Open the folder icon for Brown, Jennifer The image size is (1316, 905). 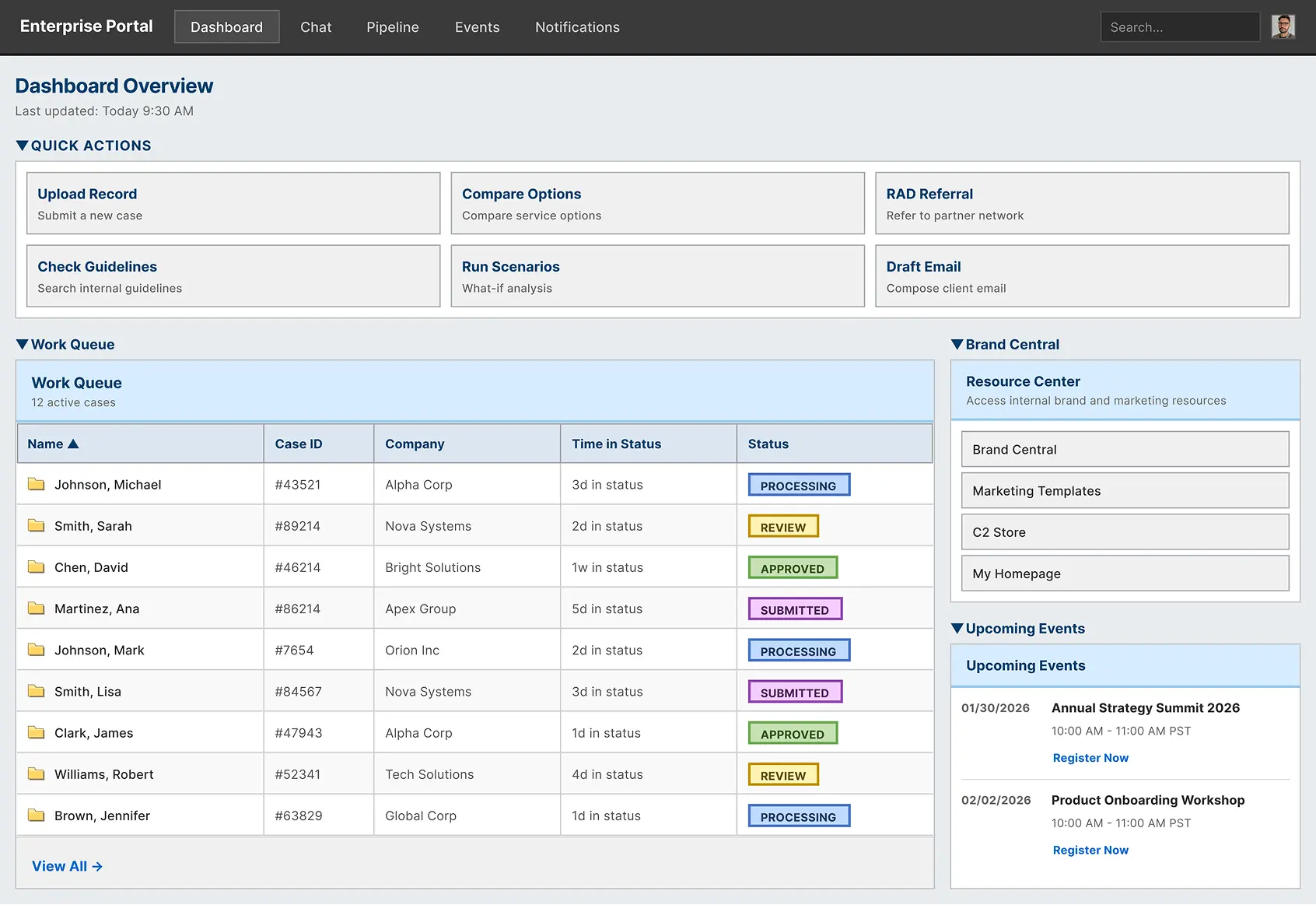point(36,815)
